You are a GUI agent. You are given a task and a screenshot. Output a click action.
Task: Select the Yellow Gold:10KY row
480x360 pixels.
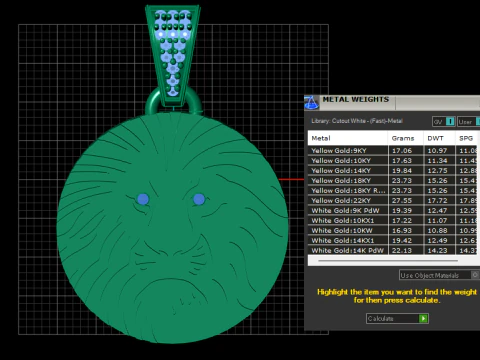[x=392, y=160]
